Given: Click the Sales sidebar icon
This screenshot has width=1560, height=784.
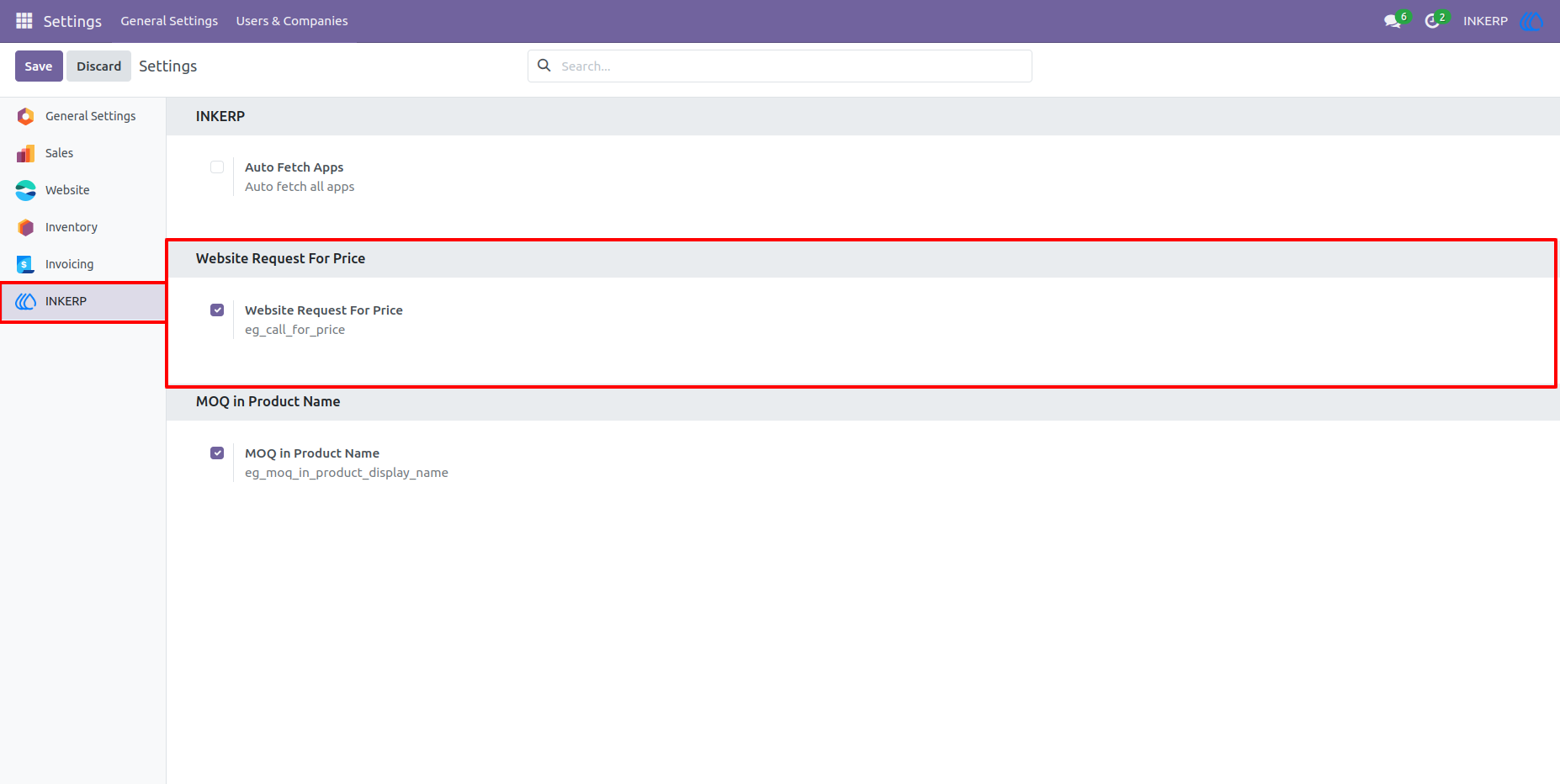Looking at the screenshot, I should (26, 153).
